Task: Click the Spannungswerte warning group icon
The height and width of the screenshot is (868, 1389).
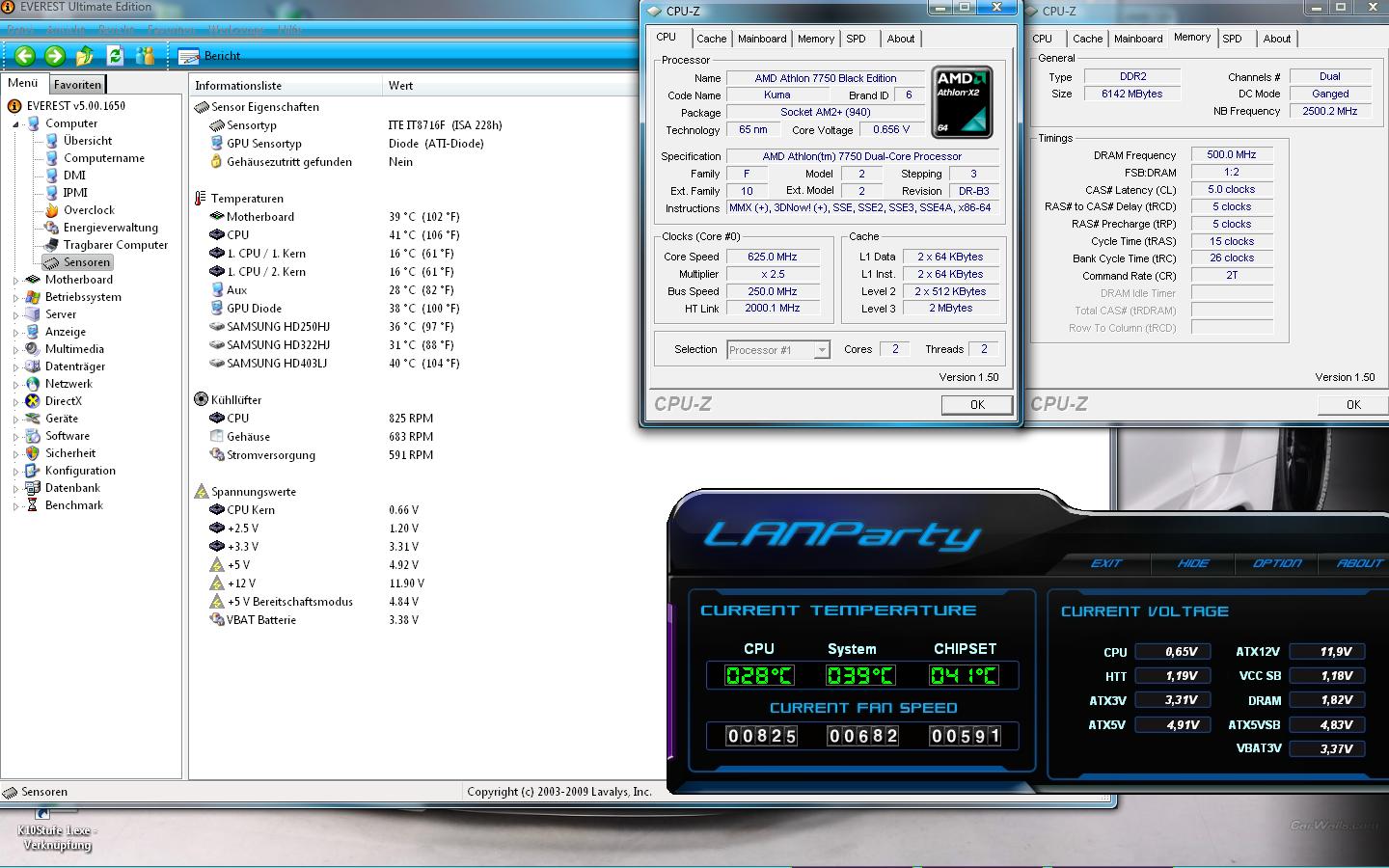Action: click(x=201, y=492)
